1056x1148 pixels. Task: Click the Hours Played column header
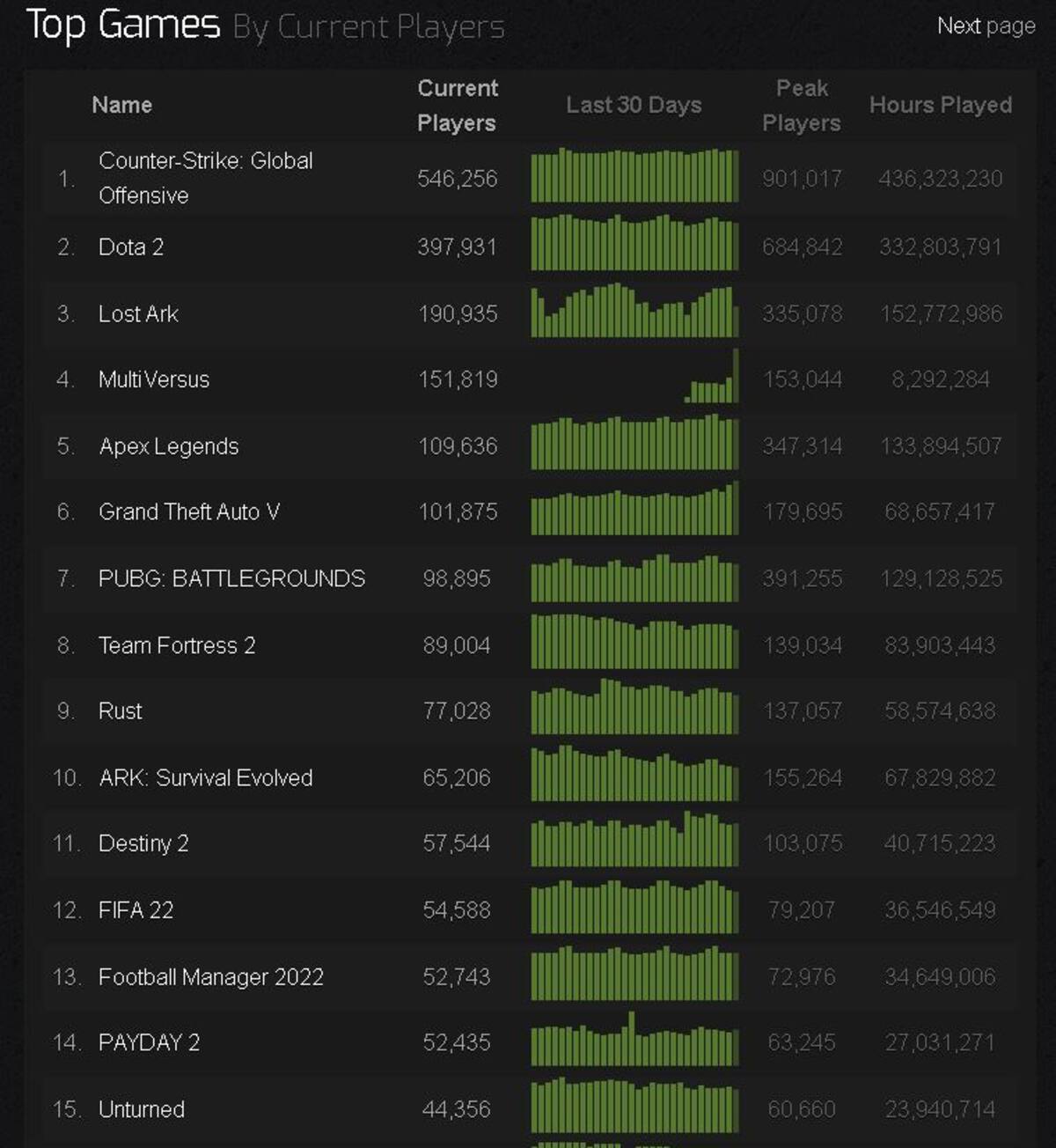tap(941, 106)
